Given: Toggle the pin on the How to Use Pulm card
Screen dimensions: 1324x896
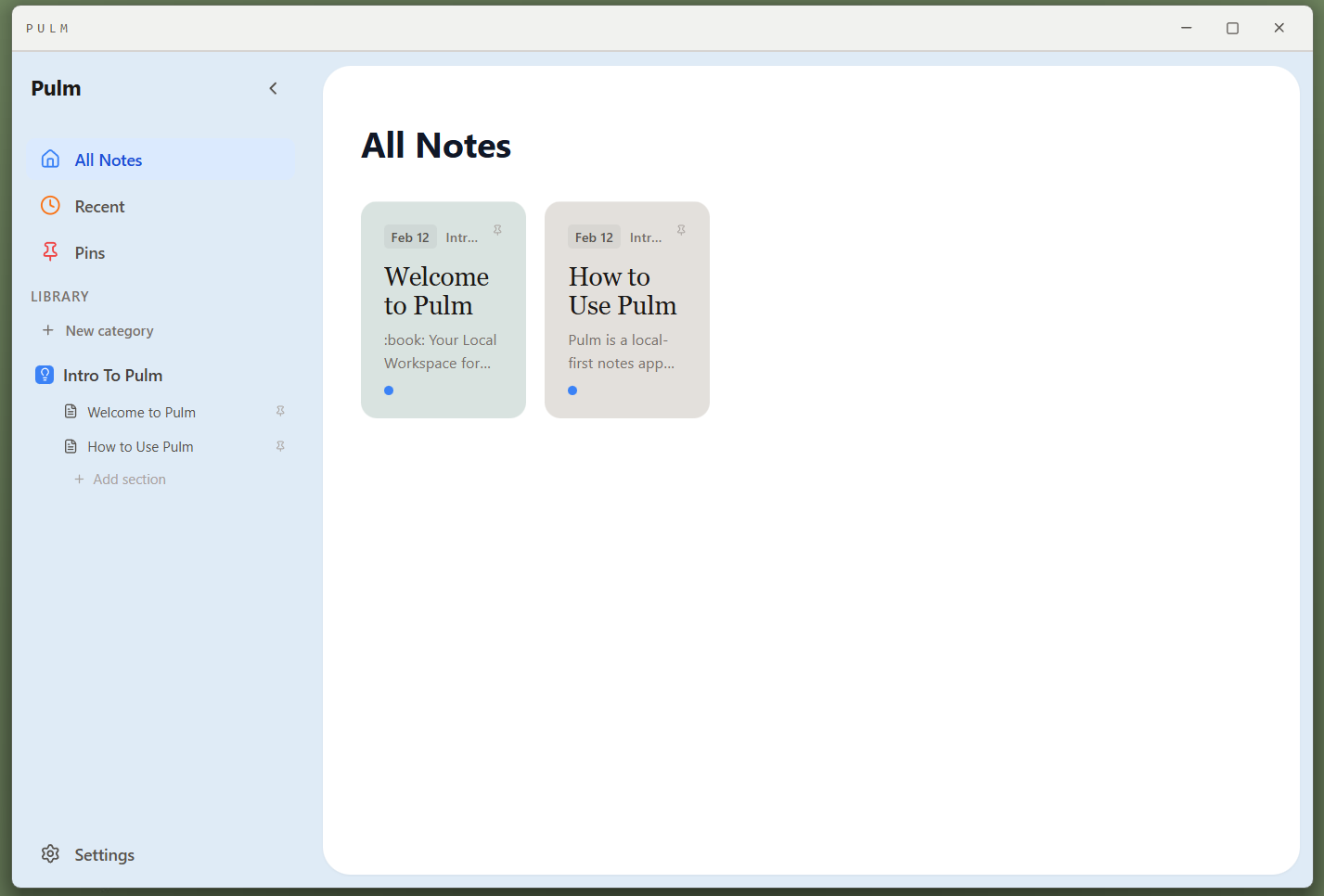Looking at the screenshot, I should pyautogui.click(x=680, y=229).
